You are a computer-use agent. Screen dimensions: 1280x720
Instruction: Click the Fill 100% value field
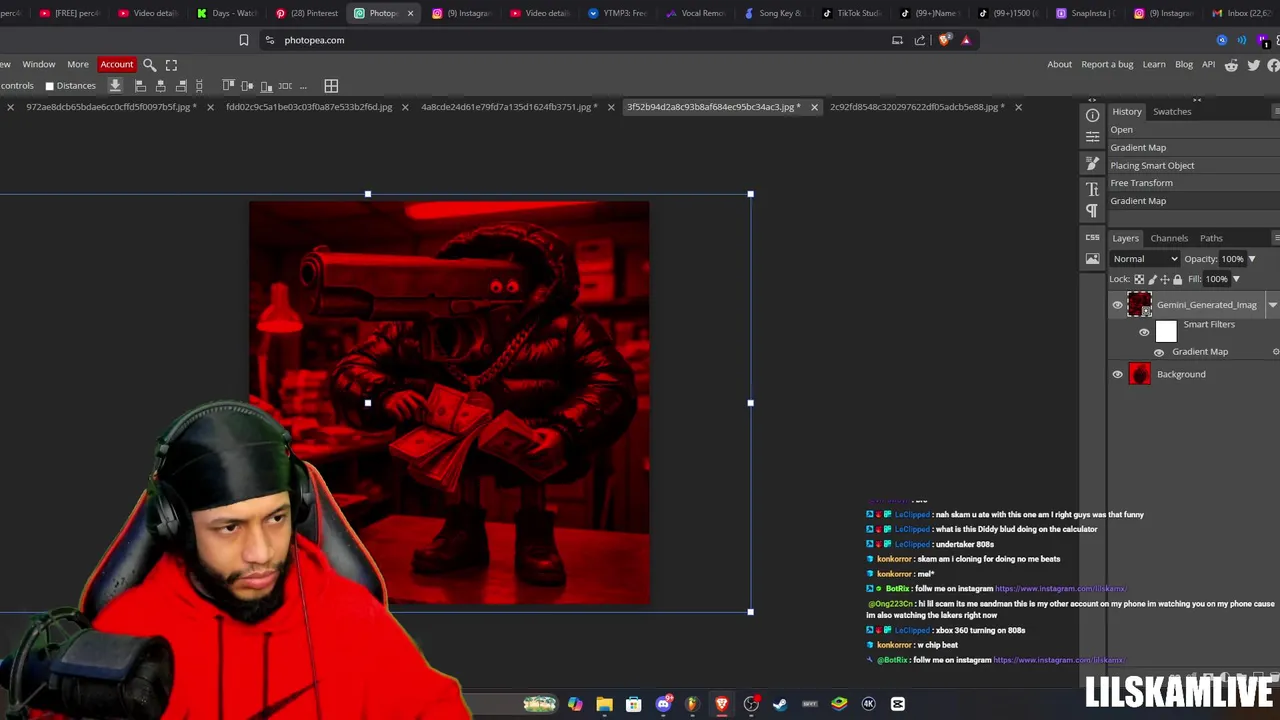(x=1216, y=280)
